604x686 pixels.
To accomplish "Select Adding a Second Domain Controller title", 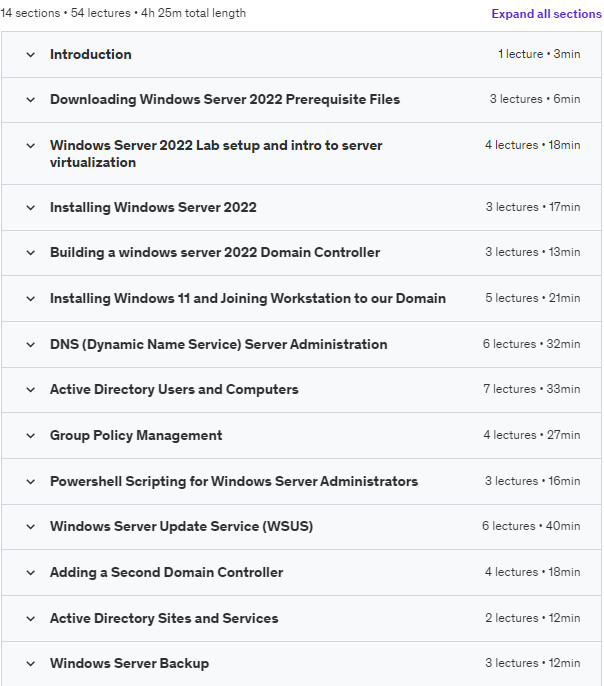I will click(x=166, y=572).
